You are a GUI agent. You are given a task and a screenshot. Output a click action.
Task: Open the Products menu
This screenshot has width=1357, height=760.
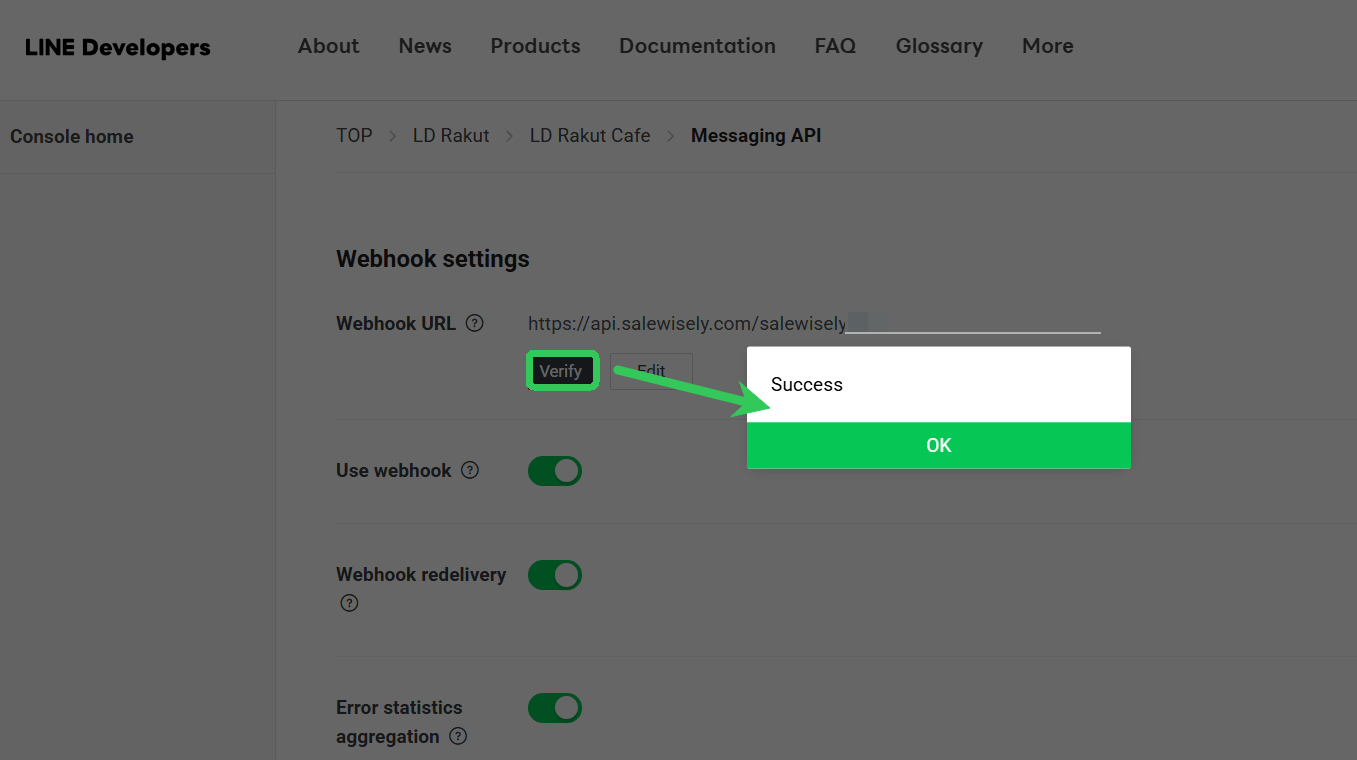(535, 46)
